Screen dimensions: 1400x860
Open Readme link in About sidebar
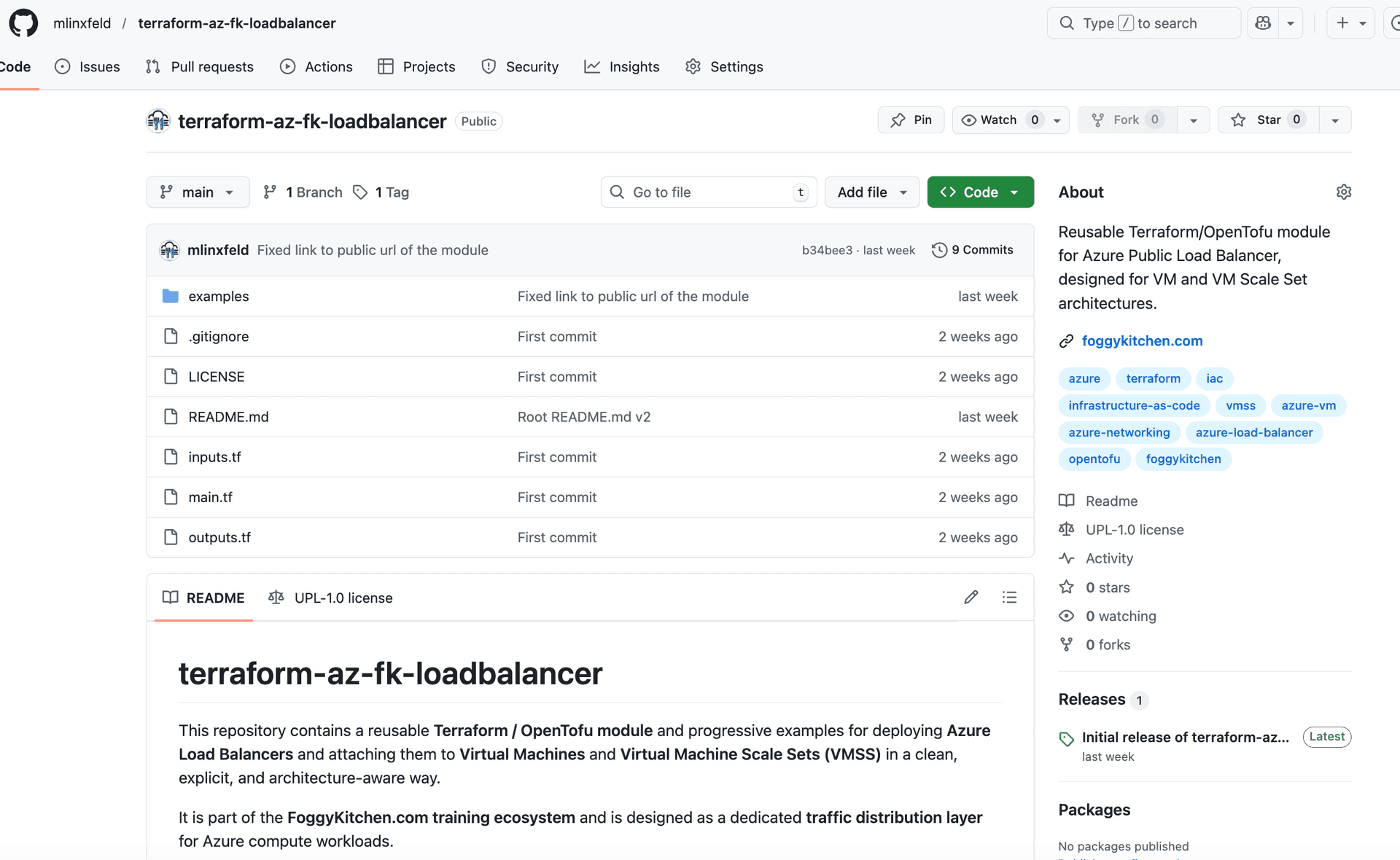(x=1098, y=501)
